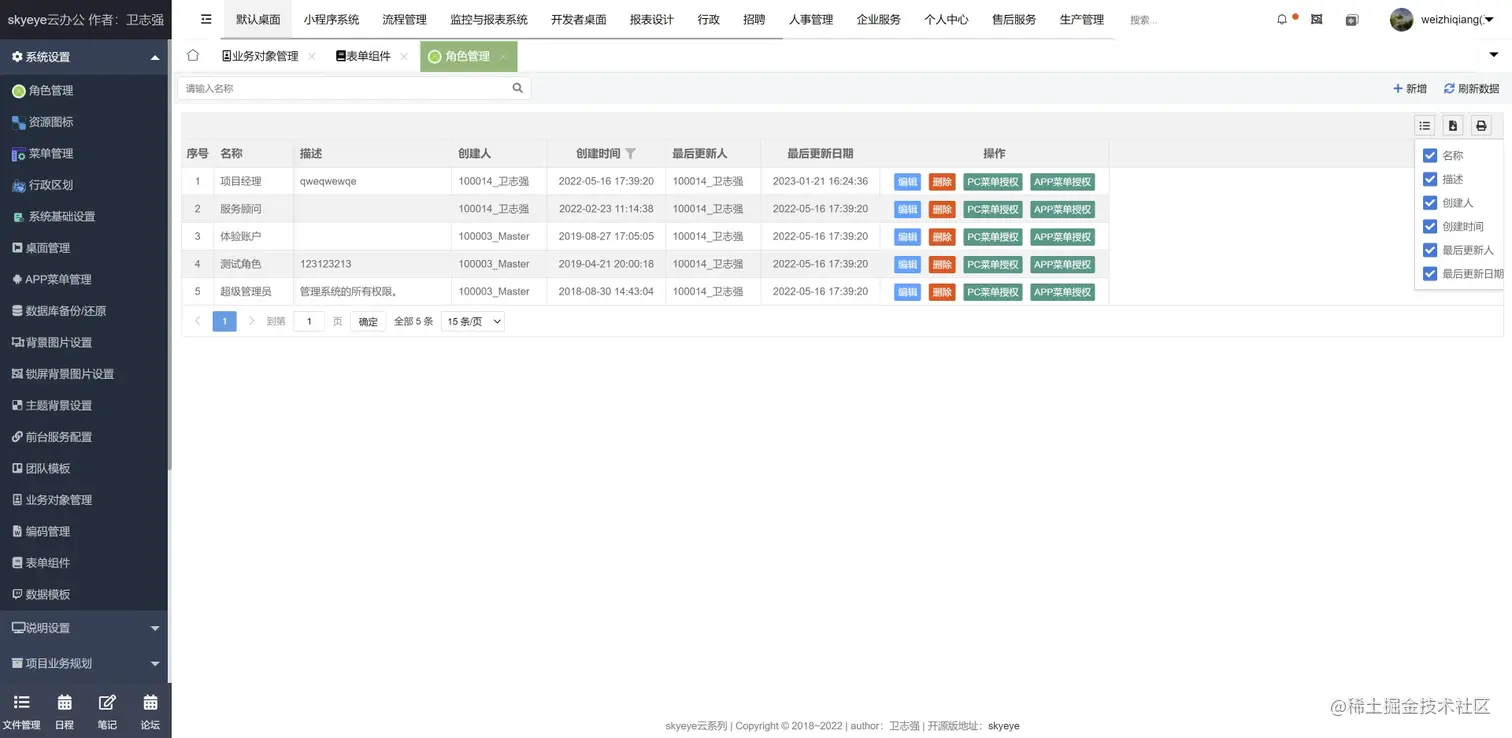
Task: Open the column filter list icon
Action: (x=1425, y=125)
